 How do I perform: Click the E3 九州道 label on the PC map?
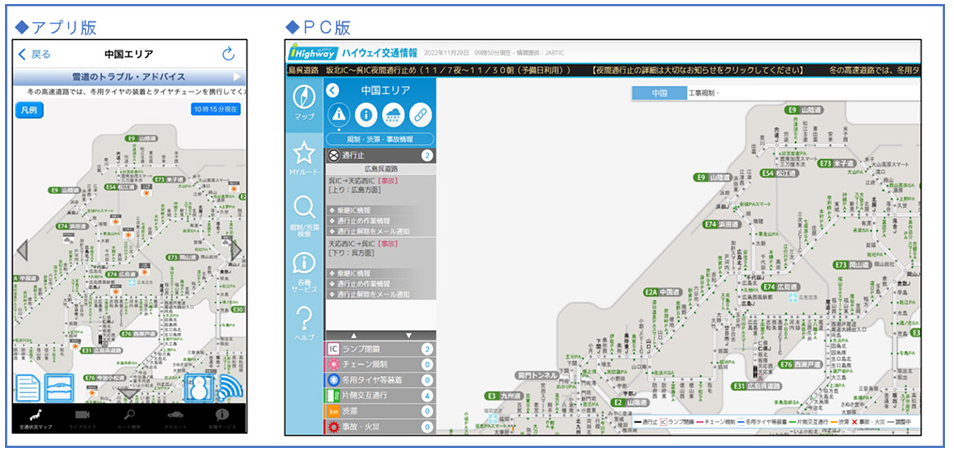pyautogui.click(x=504, y=396)
